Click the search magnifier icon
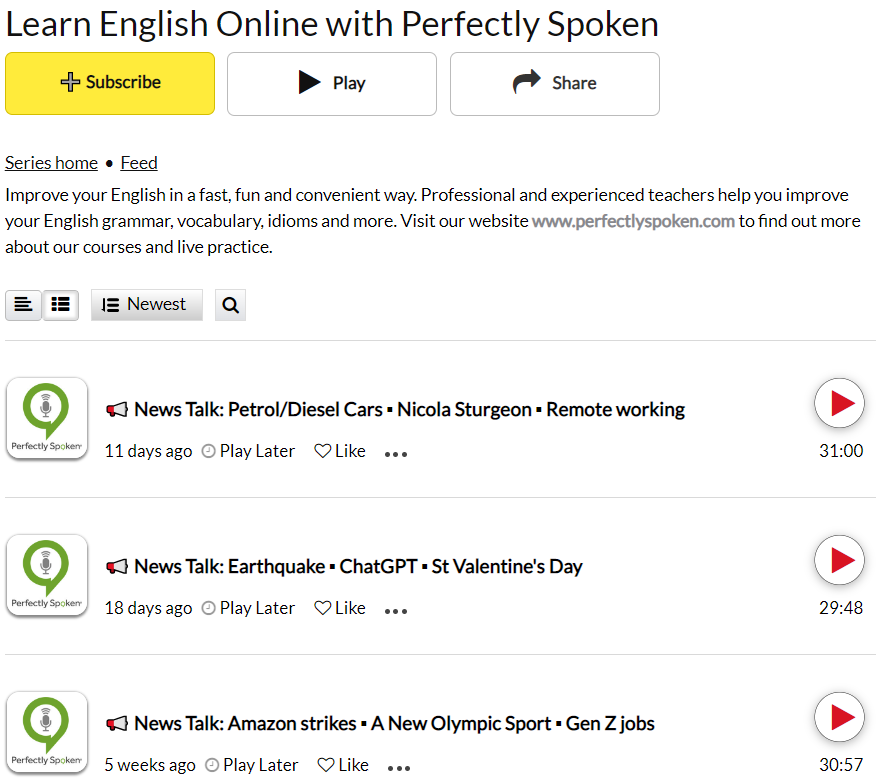This screenshot has width=882, height=780. click(231, 305)
